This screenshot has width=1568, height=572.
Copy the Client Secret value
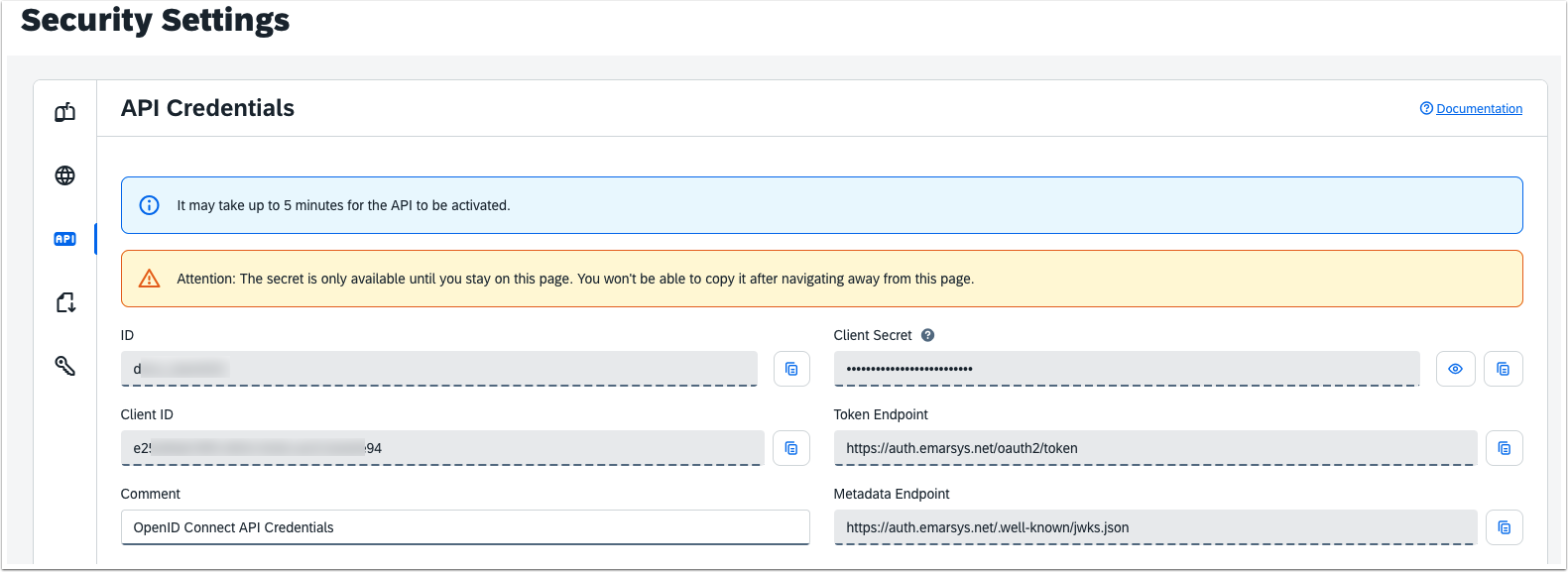pyautogui.click(x=1504, y=369)
